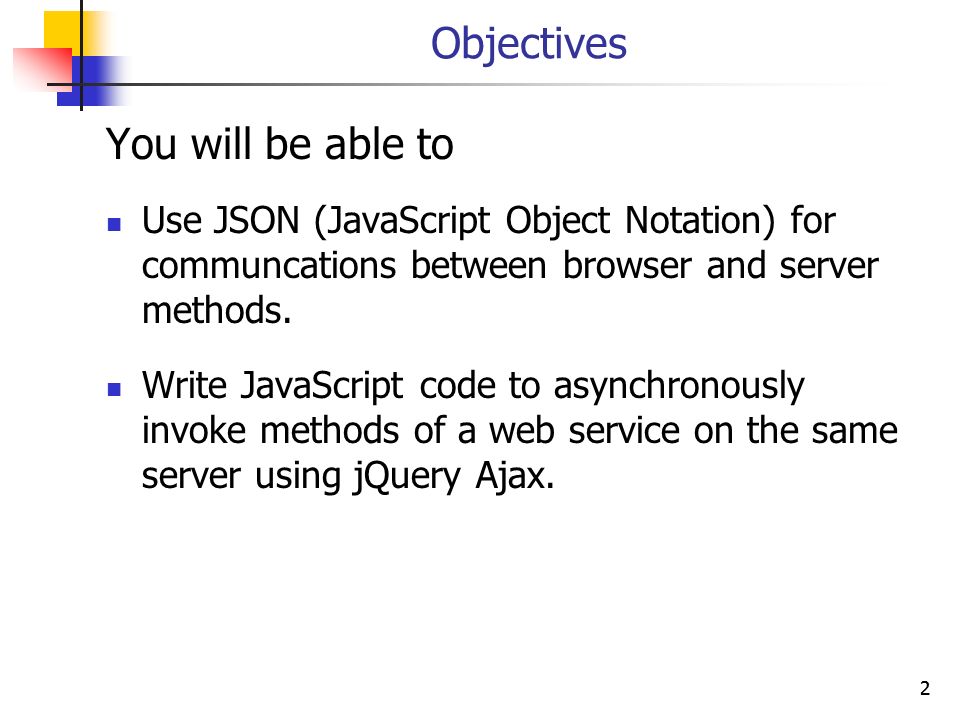The width and height of the screenshot is (960, 720).
Task: Click the phrase "web service"
Action: pos(584,431)
